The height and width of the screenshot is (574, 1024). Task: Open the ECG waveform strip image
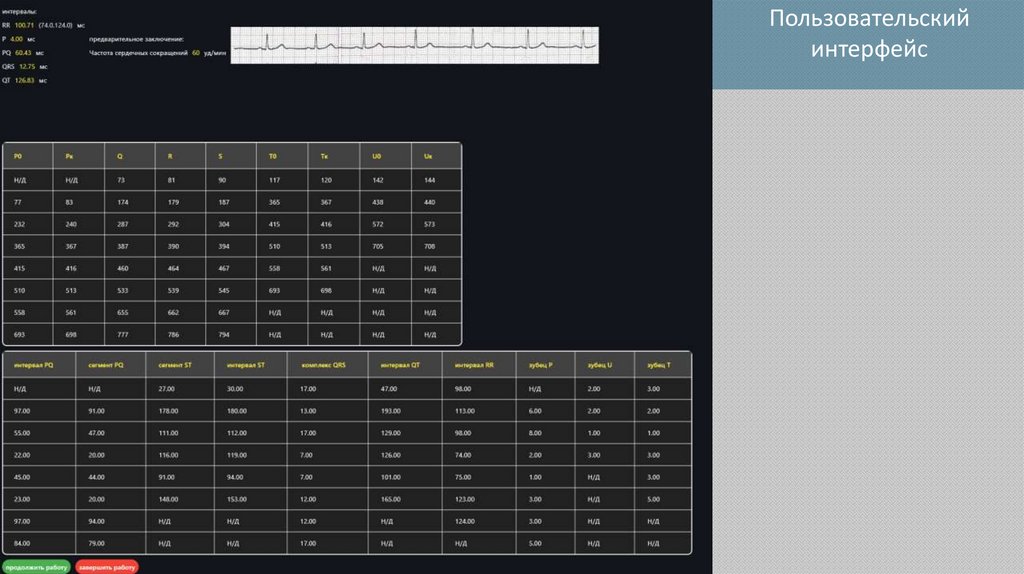coord(415,45)
